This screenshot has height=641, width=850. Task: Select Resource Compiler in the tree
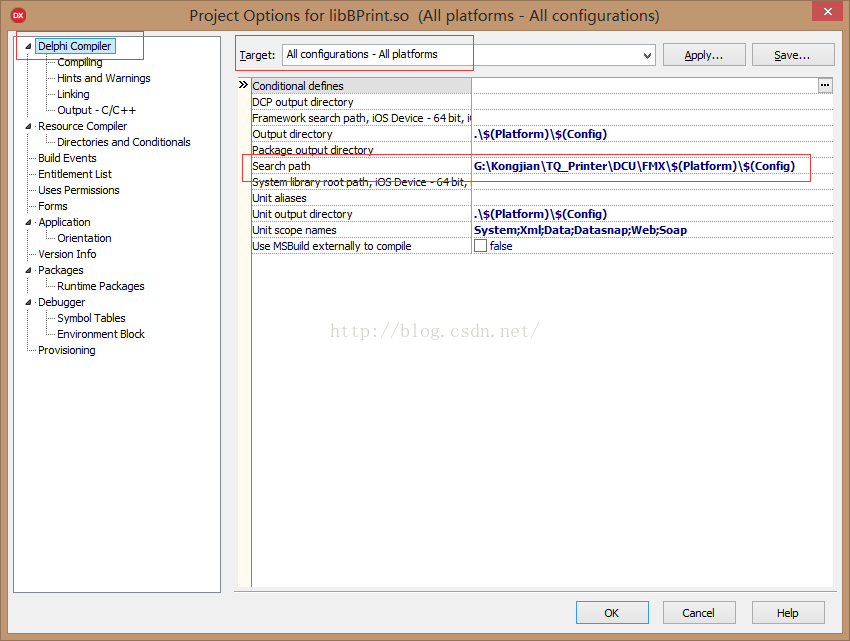(x=82, y=126)
